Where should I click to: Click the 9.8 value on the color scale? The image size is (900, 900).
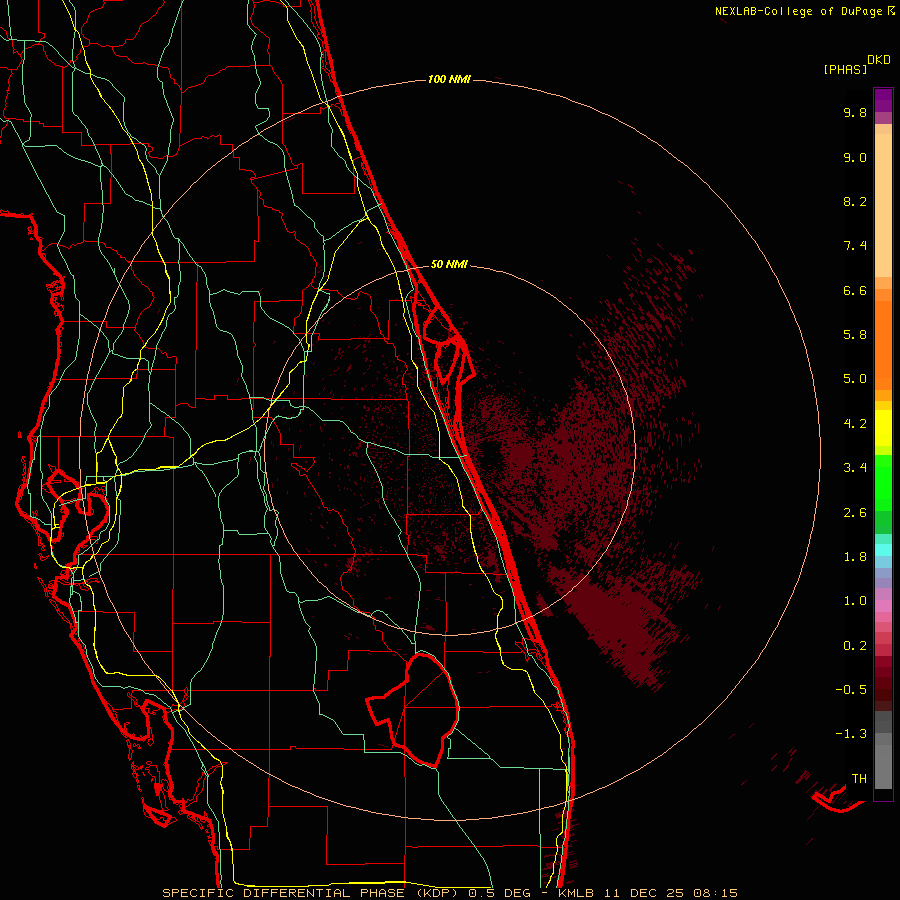[855, 112]
